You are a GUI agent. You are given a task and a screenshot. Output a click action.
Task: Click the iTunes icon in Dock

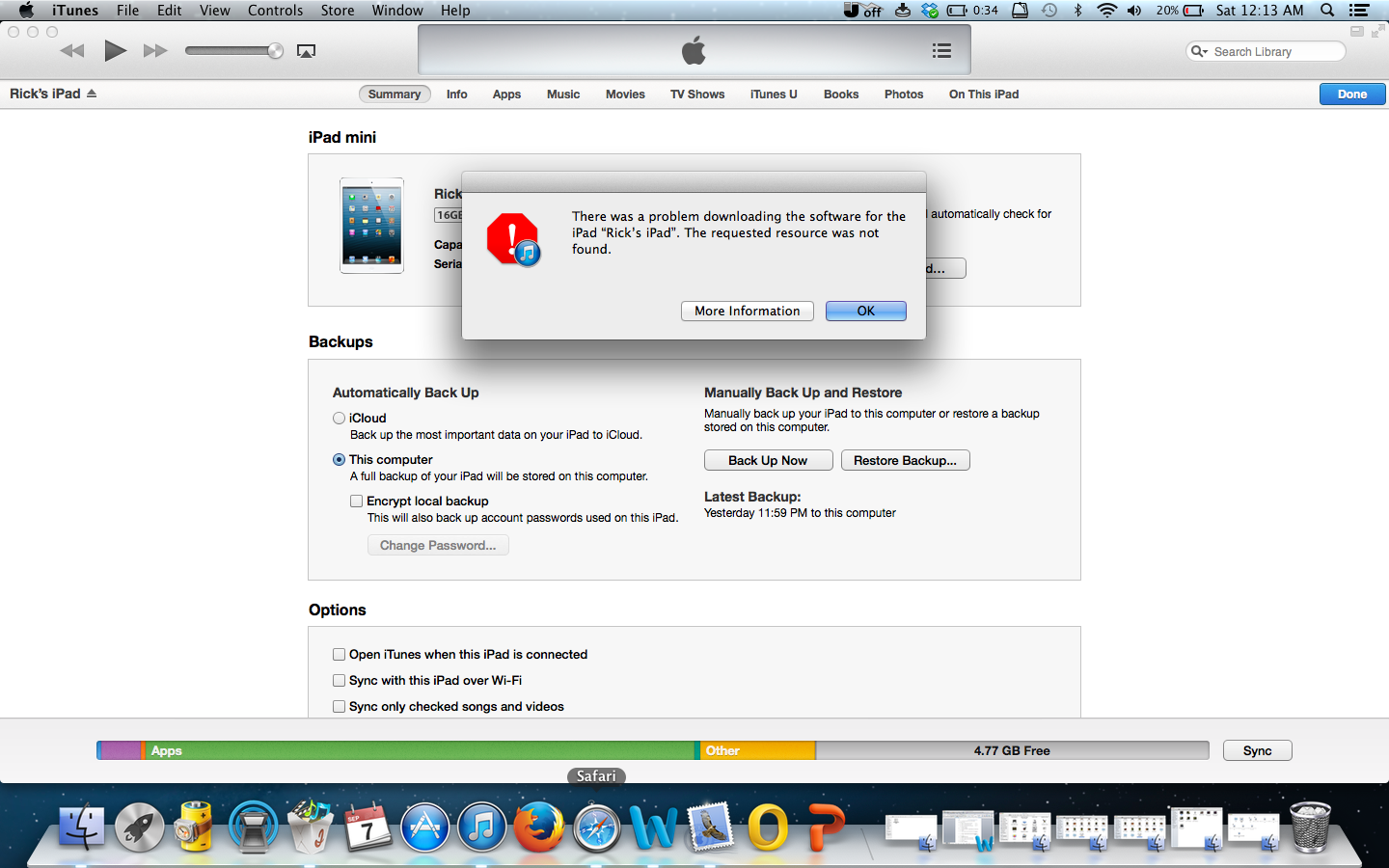[x=481, y=827]
